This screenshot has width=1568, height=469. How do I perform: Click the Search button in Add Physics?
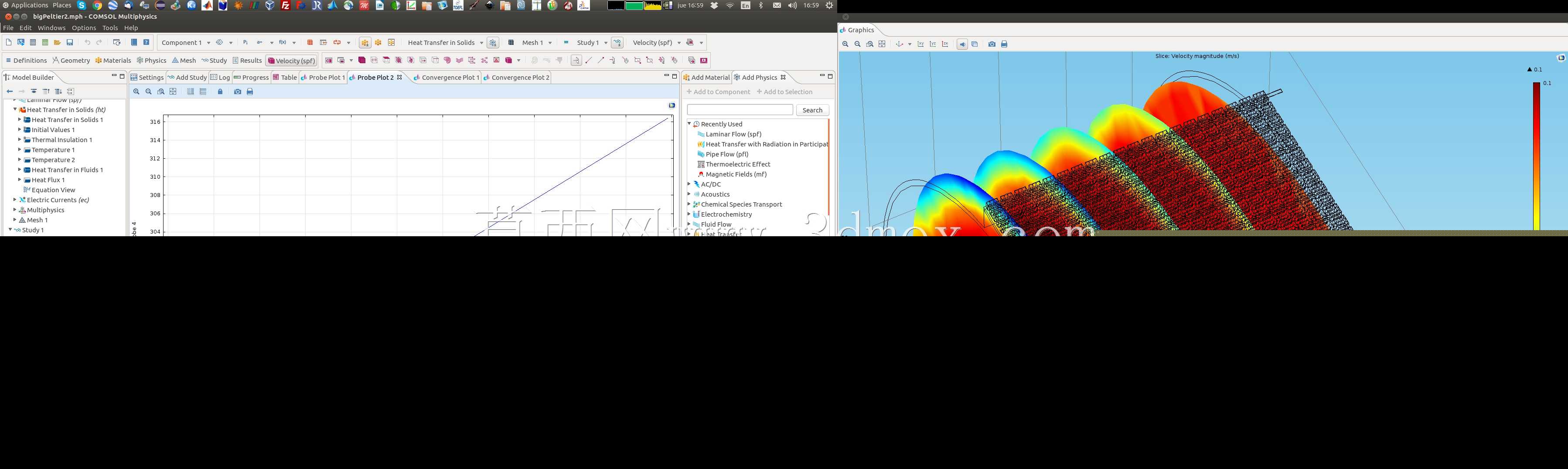click(813, 110)
